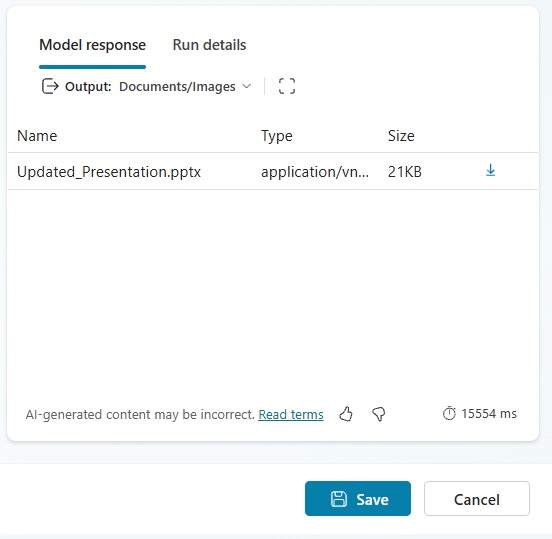552x539 pixels.
Task: Open the Output Documents/Images dropdown
Action: [186, 87]
